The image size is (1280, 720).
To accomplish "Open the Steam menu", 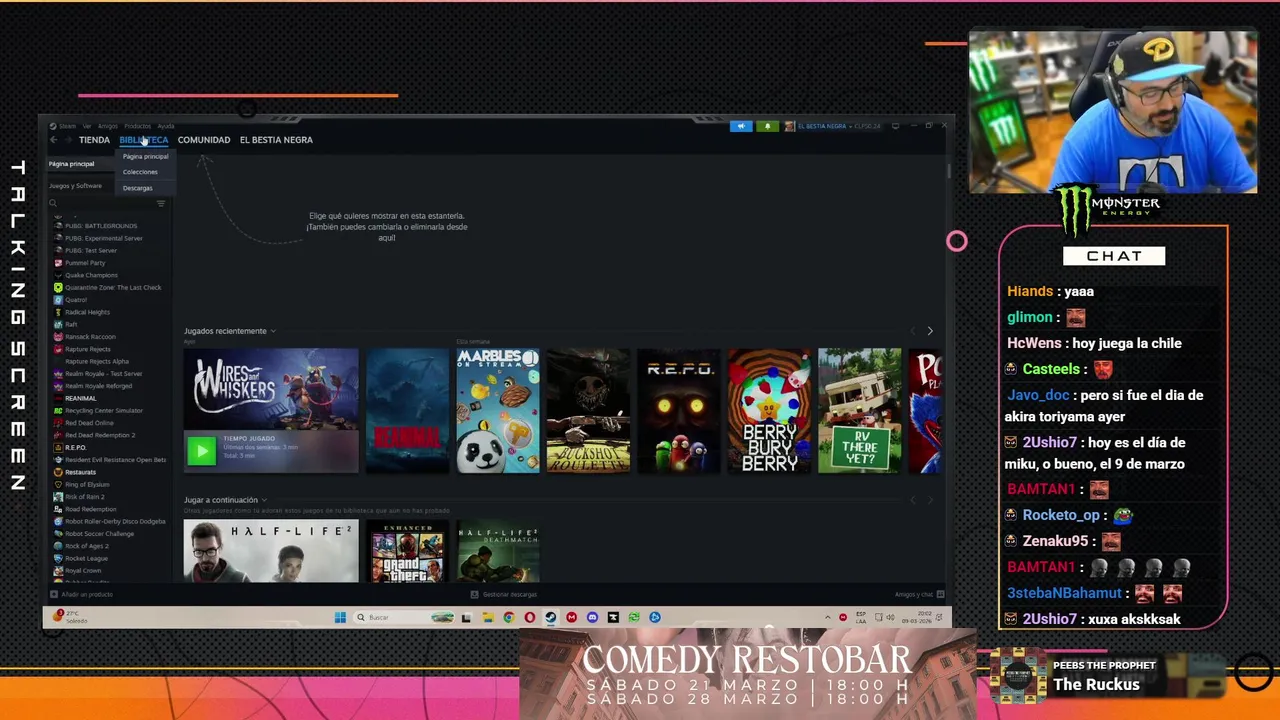I will pos(67,126).
